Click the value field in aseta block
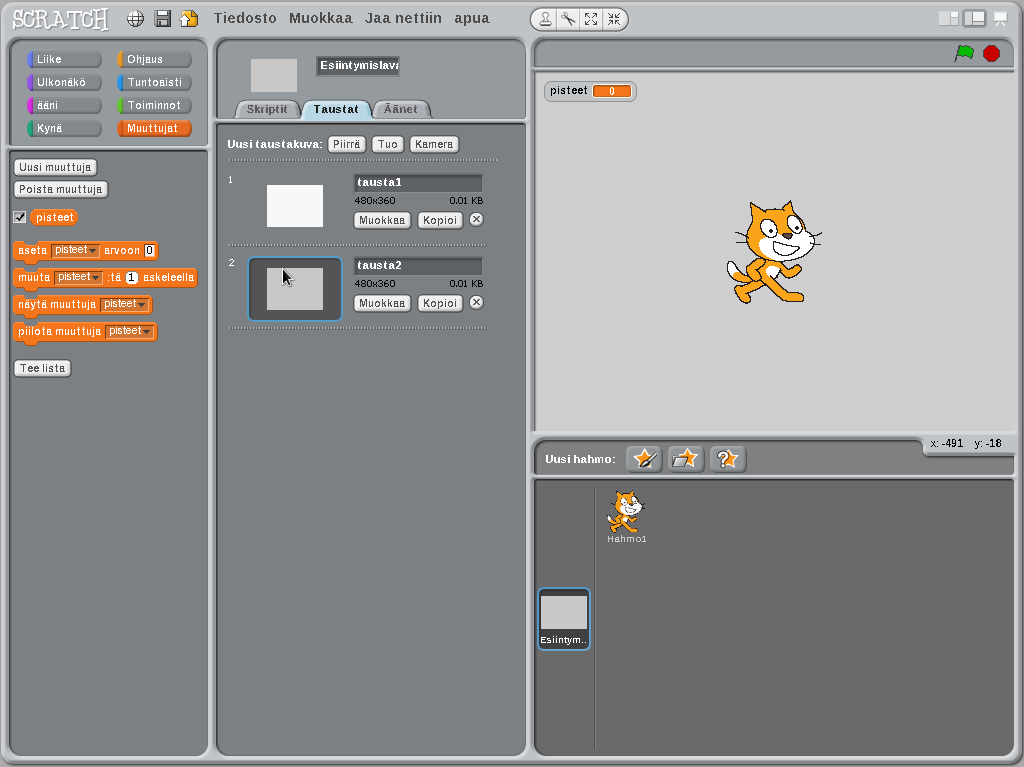 pyautogui.click(x=150, y=250)
